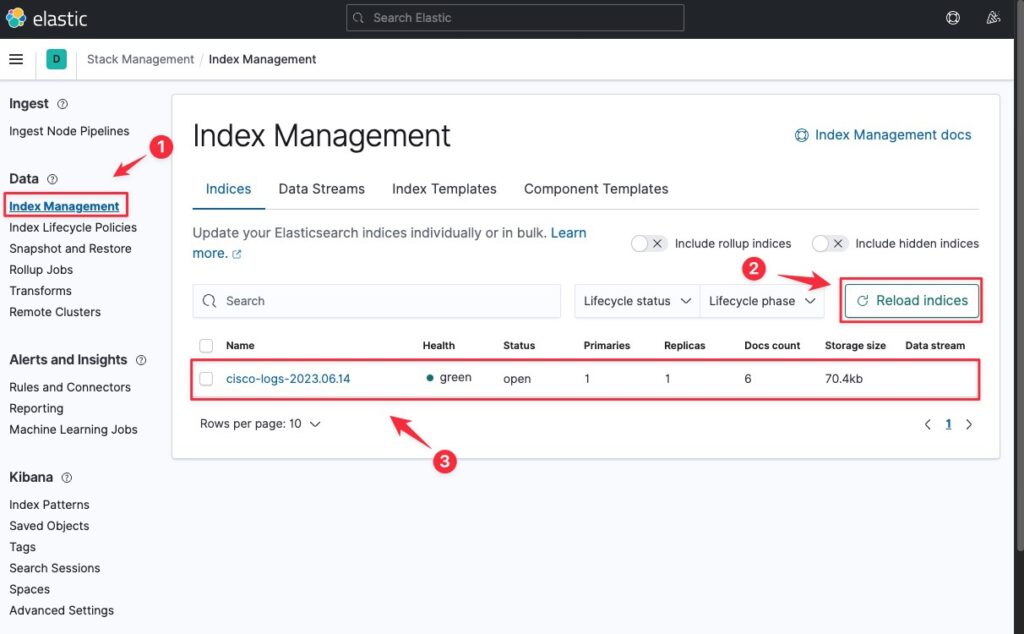
Task: Open Rollup Jobs in sidebar
Action: click(x=41, y=270)
